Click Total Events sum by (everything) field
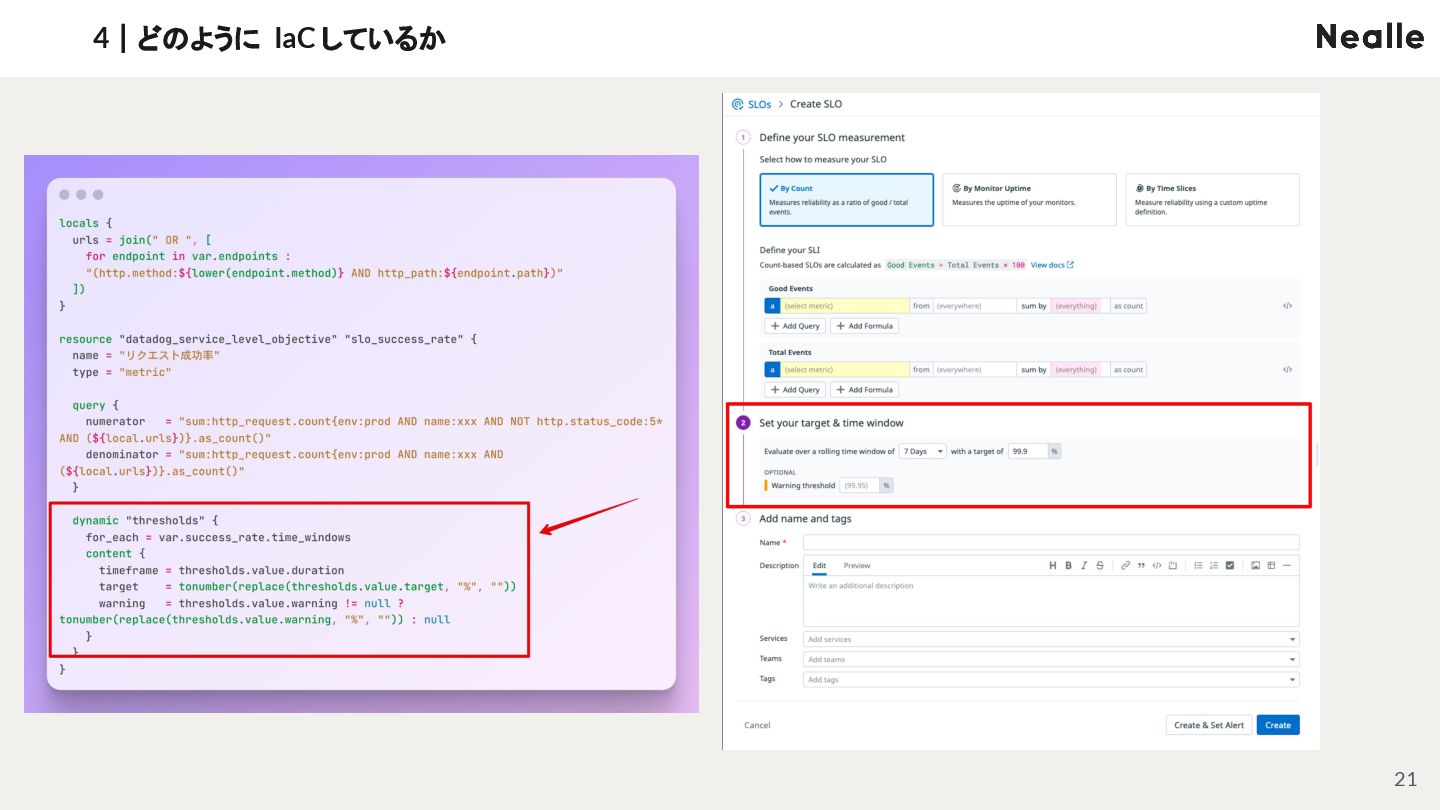The width and height of the screenshot is (1440, 810). coord(1080,370)
